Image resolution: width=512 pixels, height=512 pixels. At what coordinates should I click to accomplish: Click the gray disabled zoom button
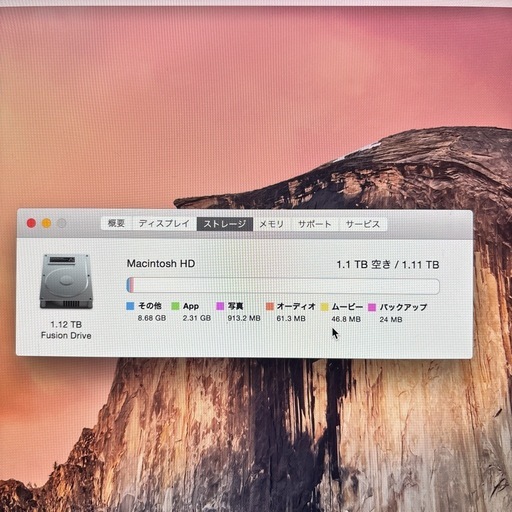(61, 223)
